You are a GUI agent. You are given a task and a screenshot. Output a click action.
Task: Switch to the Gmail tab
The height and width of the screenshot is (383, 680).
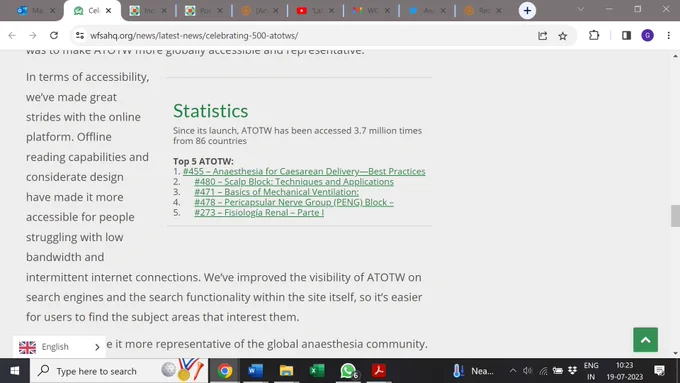(x=371, y=11)
